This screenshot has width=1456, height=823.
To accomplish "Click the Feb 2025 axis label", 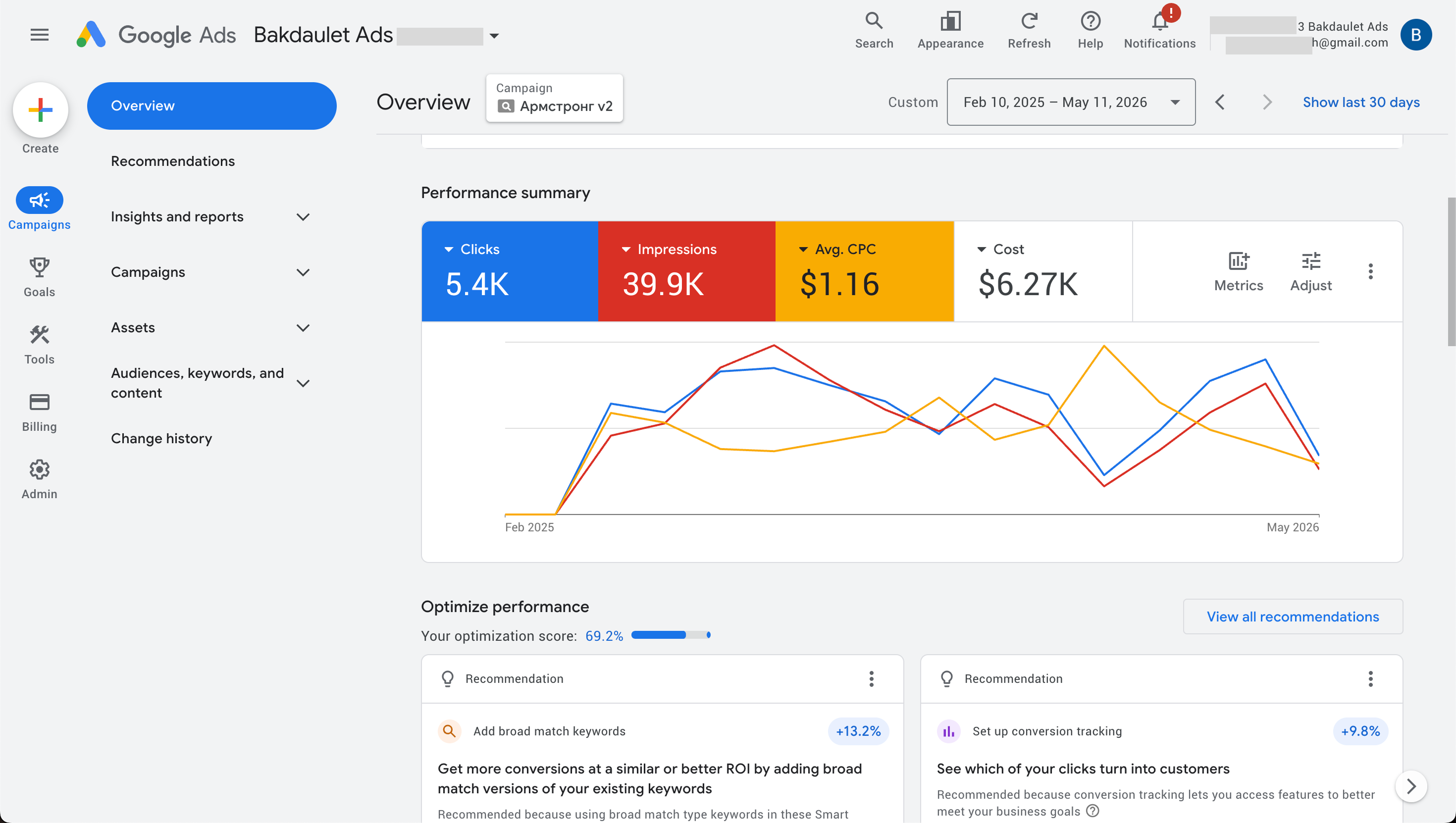I will coord(529,527).
